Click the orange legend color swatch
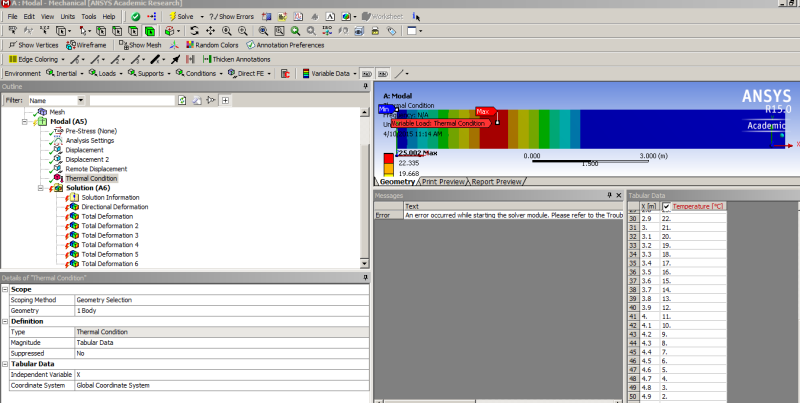The height and width of the screenshot is (403, 800). [x=388, y=168]
